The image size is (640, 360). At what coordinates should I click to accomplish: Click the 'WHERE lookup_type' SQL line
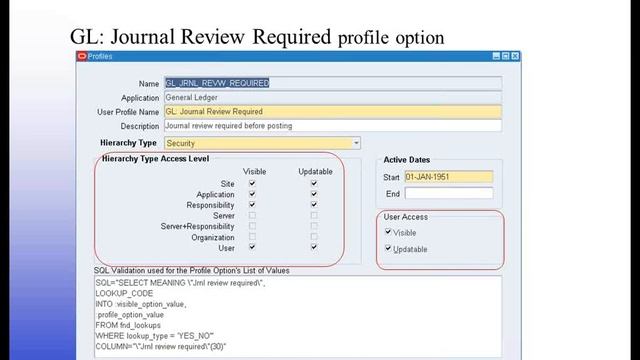(155, 336)
